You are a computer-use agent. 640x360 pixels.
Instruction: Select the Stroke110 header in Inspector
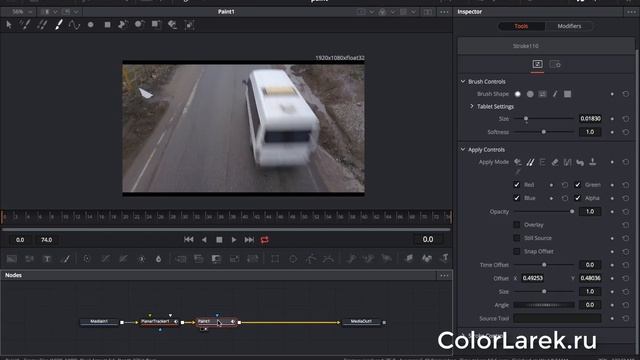[546, 46]
